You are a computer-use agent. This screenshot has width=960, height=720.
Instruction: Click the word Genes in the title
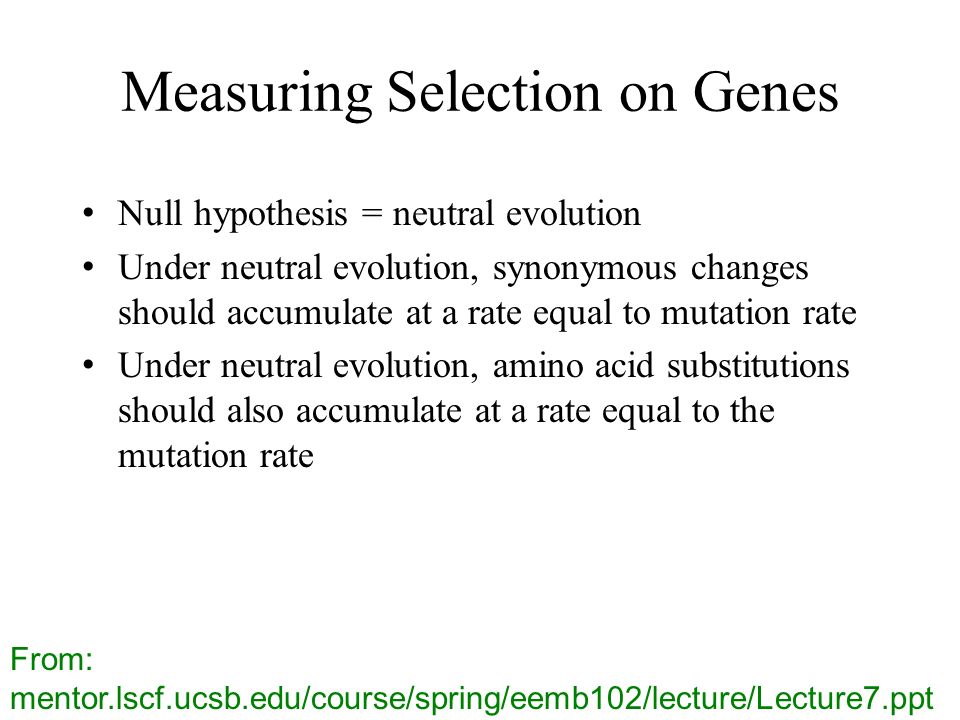pos(765,93)
